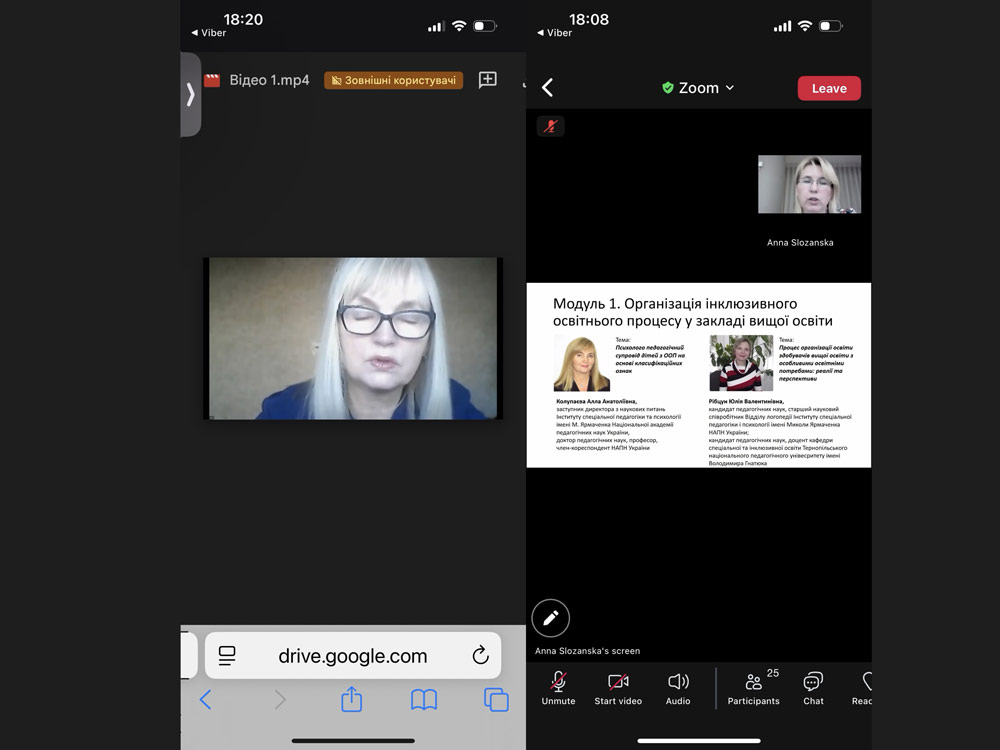Open Safari bookmarks book icon

pos(424,700)
